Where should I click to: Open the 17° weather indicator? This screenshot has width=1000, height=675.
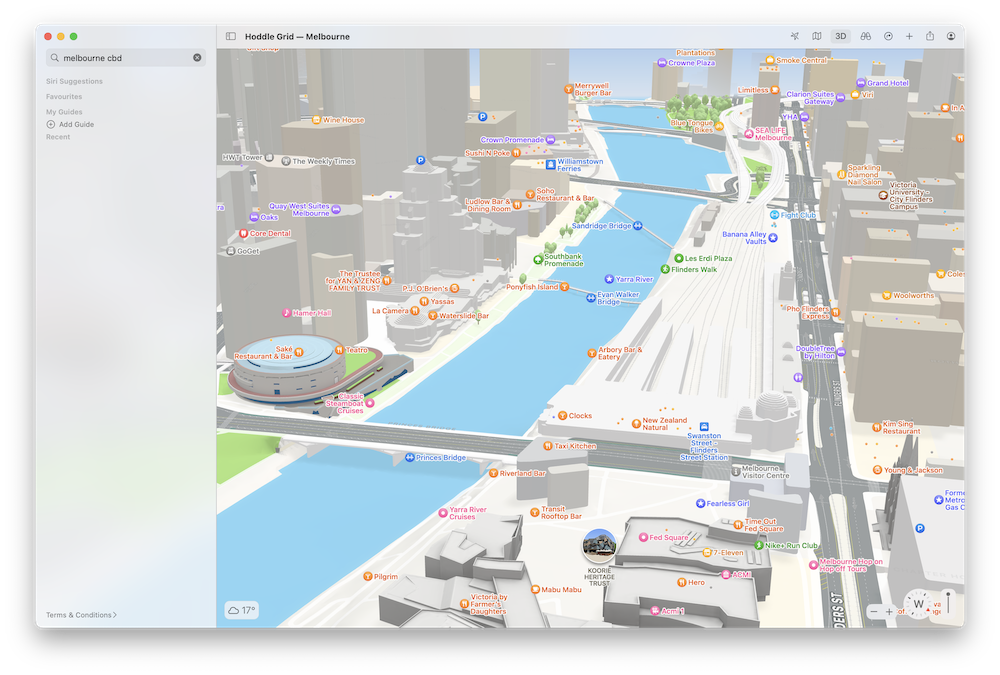click(x=242, y=610)
